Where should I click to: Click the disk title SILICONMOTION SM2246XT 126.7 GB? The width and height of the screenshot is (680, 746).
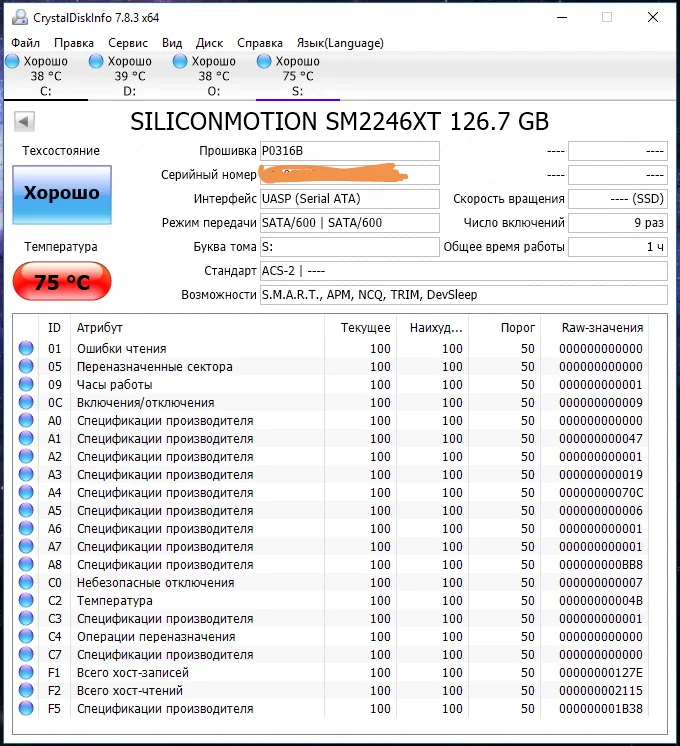coord(340,121)
